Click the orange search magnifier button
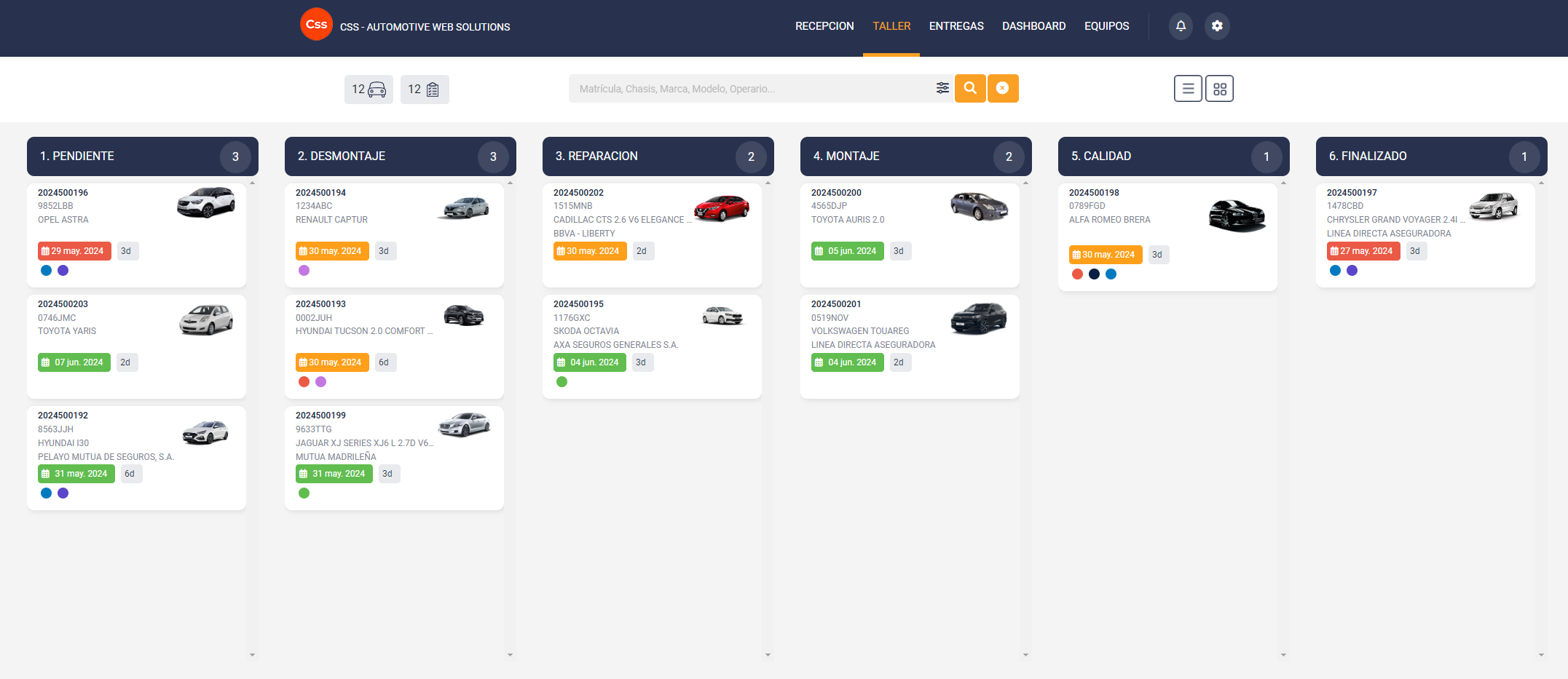 (970, 88)
